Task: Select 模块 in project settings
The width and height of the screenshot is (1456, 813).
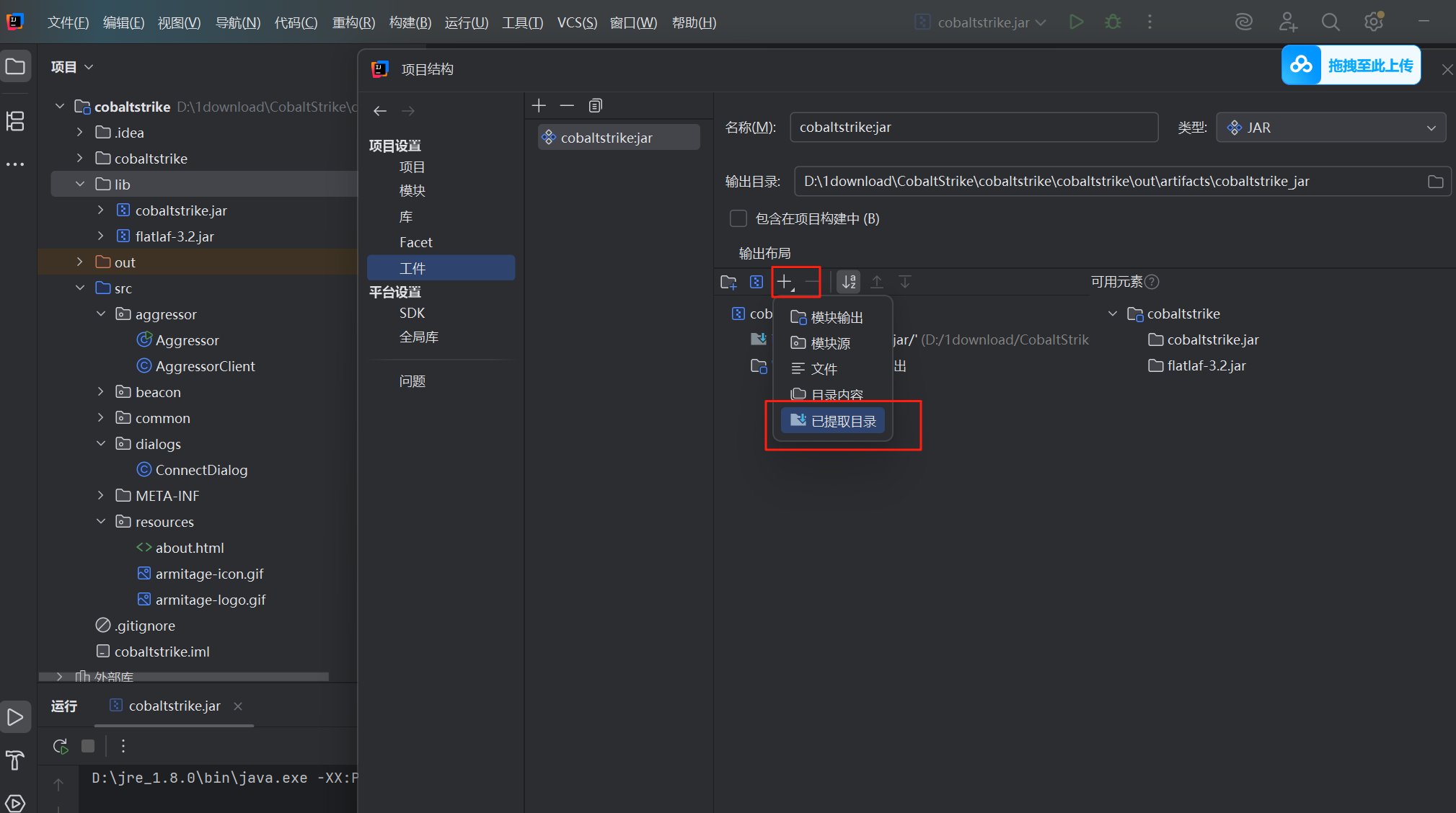Action: tap(412, 191)
